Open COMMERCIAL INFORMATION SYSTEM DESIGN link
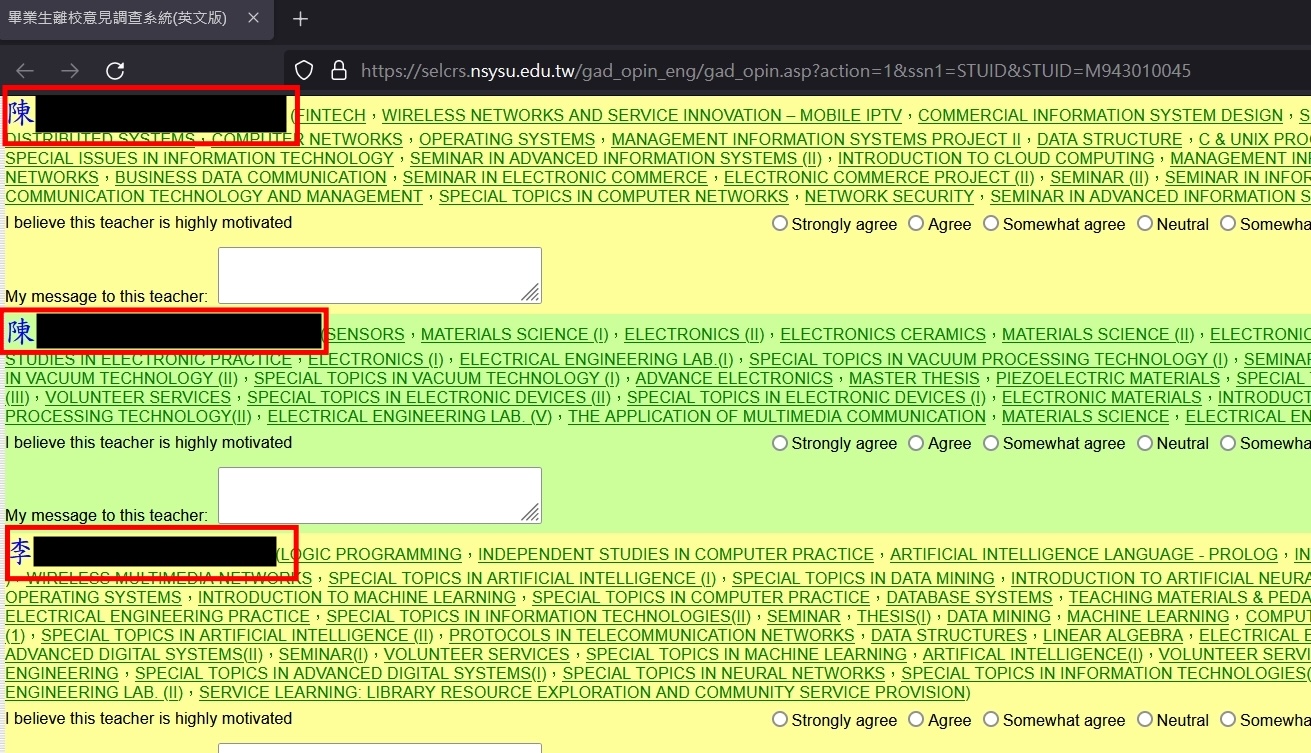This screenshot has height=753, width=1311. (1100, 116)
